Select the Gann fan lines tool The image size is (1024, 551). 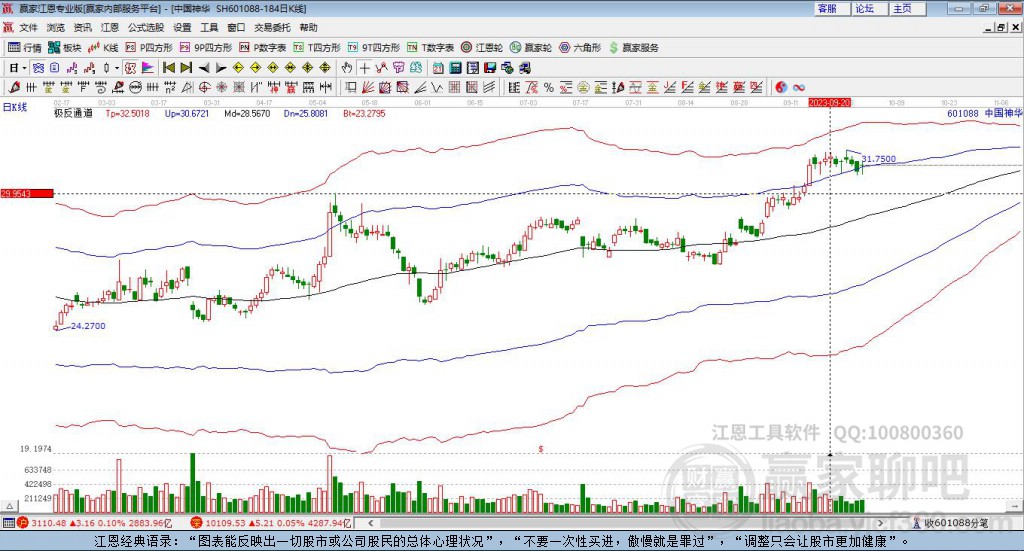368,87
